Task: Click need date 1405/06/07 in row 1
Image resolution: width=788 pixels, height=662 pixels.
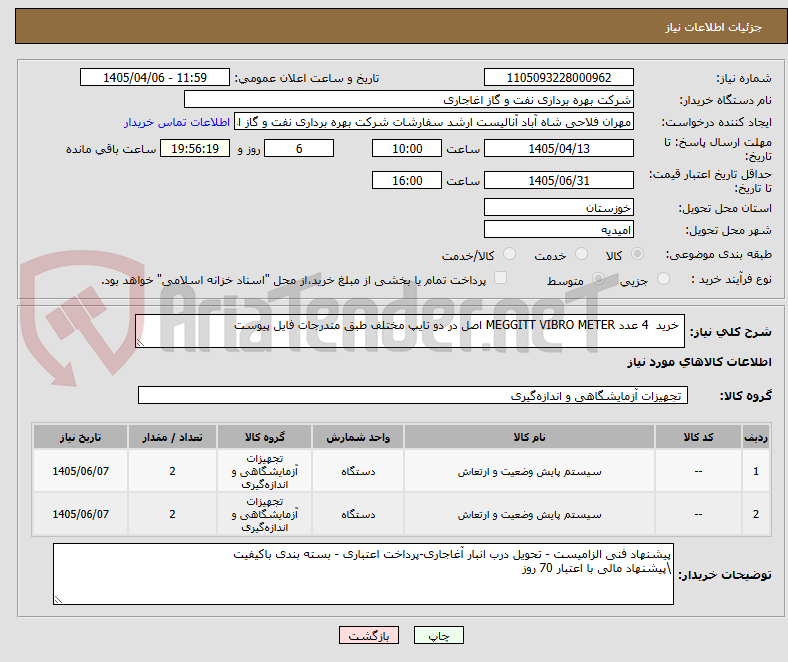Action: 80,471
